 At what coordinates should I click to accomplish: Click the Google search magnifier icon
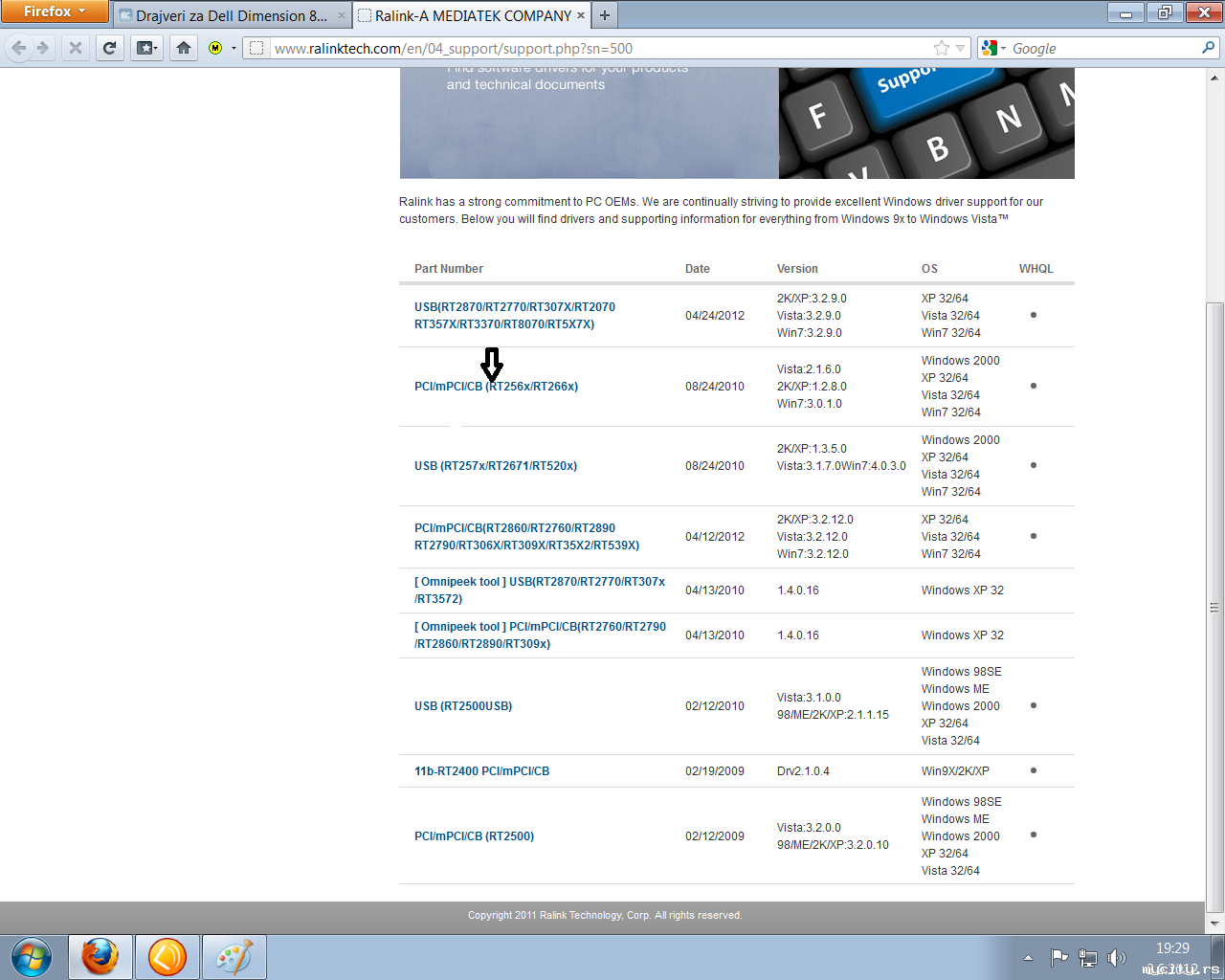click(1209, 48)
